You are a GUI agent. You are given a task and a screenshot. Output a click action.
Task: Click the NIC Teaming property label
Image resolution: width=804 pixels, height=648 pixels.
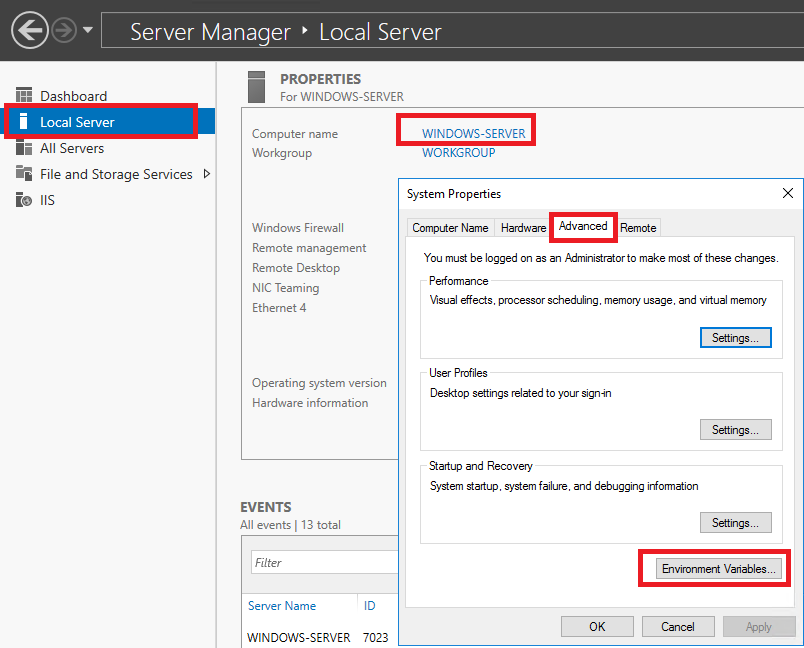(x=286, y=288)
